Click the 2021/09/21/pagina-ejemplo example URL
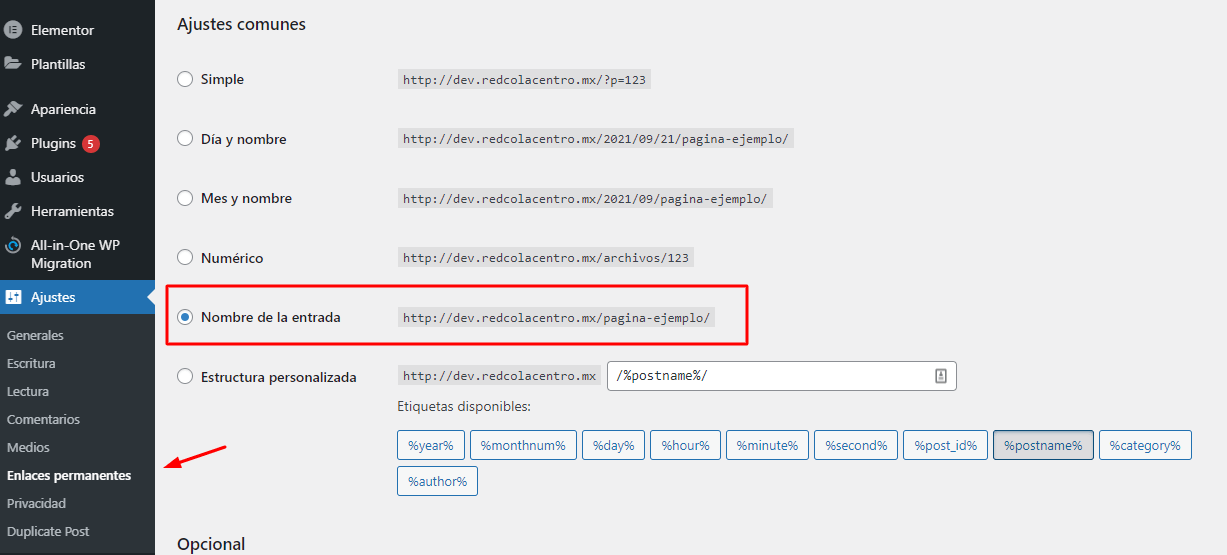 point(596,139)
